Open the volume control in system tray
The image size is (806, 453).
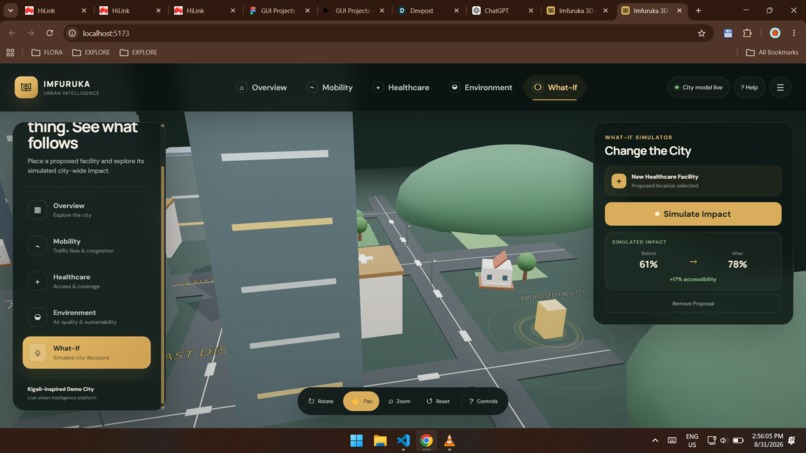[723, 441]
